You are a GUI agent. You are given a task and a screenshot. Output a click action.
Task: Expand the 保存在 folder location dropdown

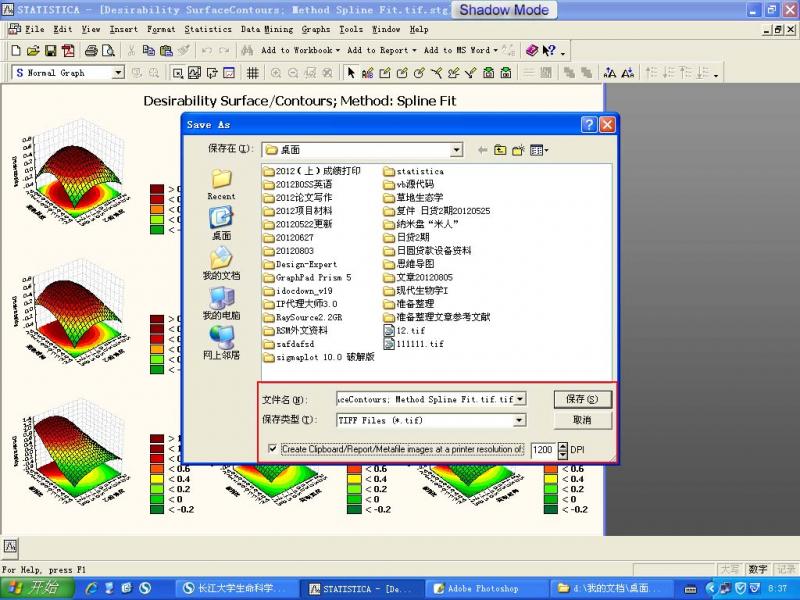coord(457,150)
